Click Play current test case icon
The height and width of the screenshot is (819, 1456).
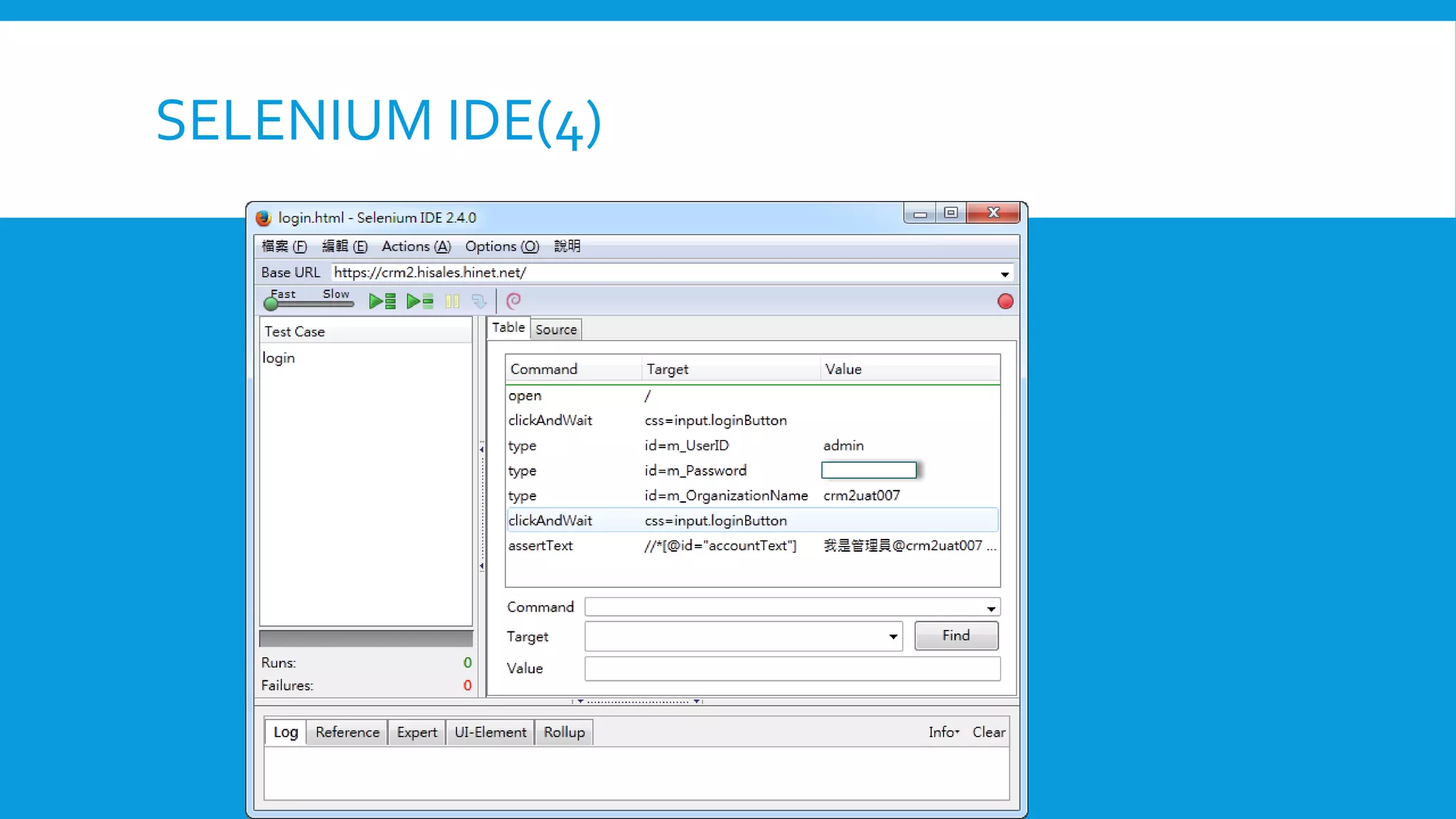click(x=420, y=301)
